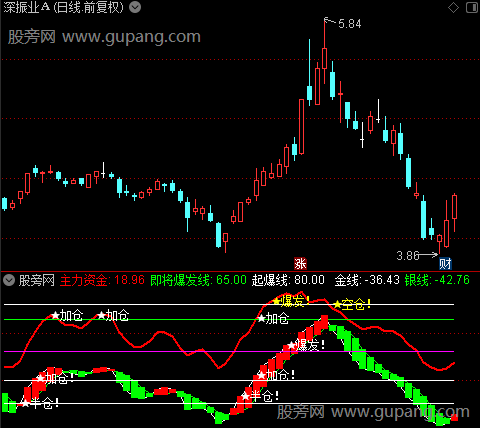
Task: Click the white ★半仓! signal at the bottom left
Action: pos(40,403)
